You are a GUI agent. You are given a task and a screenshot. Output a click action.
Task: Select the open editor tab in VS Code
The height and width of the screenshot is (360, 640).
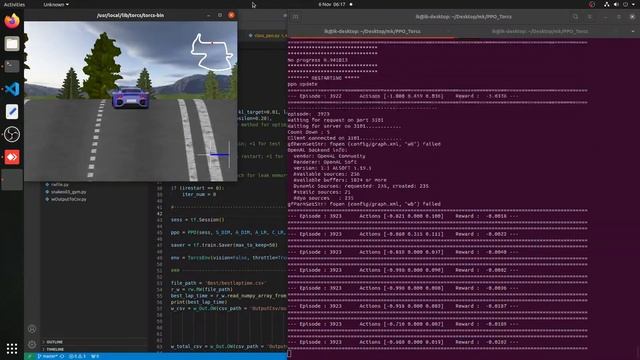267,36
